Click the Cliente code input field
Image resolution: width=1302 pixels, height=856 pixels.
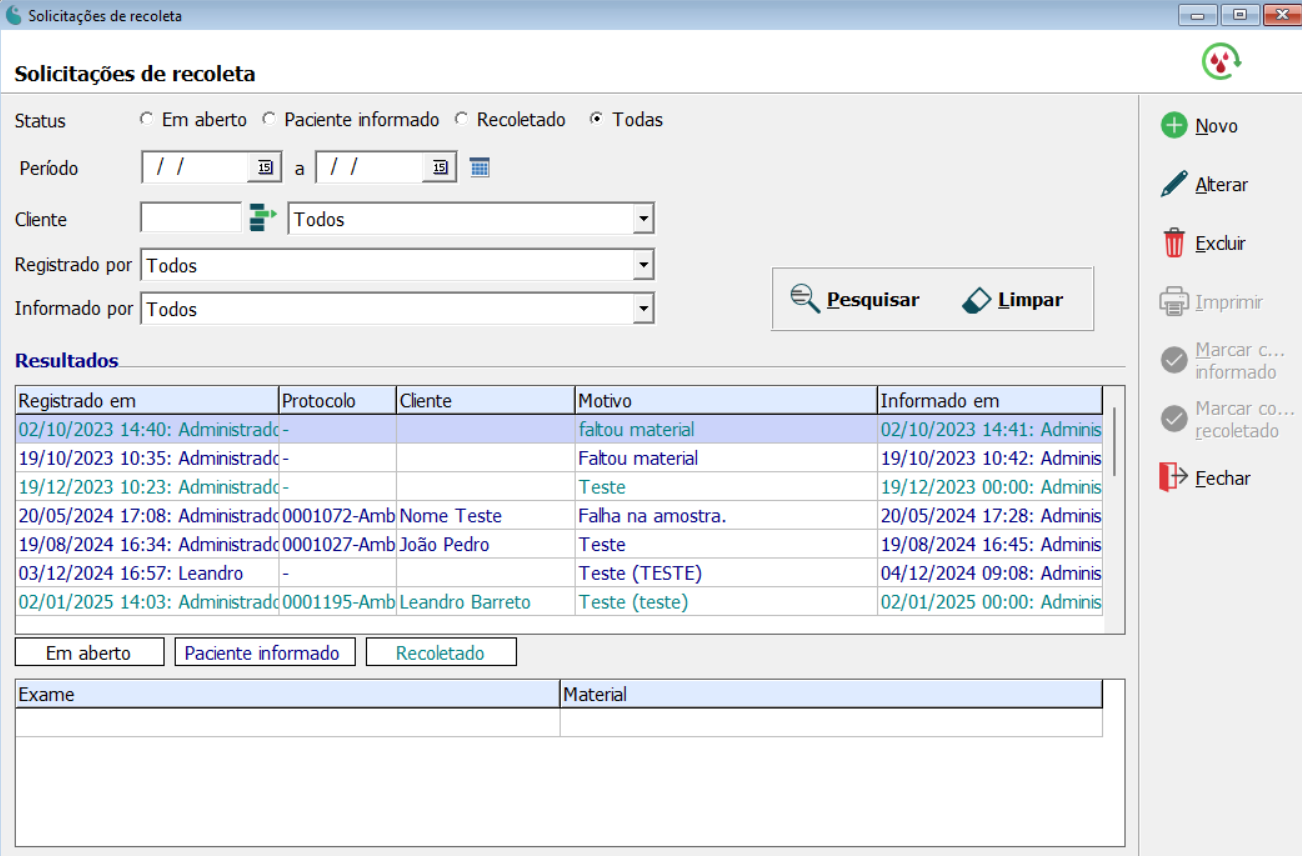pos(191,218)
